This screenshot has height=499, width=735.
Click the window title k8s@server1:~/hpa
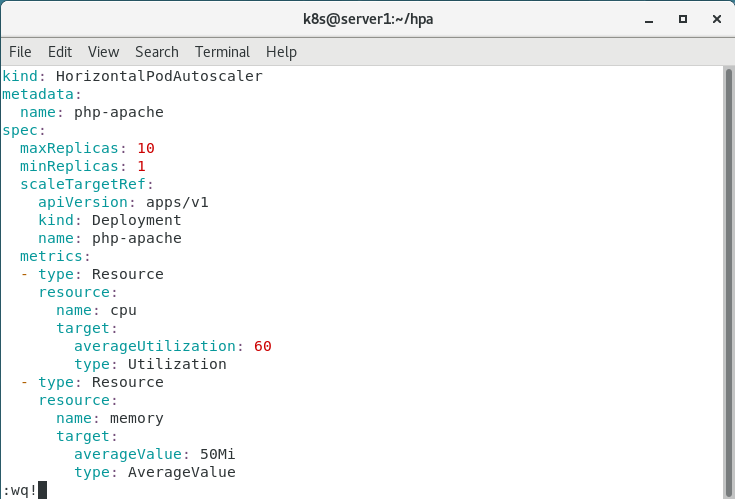coord(365,18)
